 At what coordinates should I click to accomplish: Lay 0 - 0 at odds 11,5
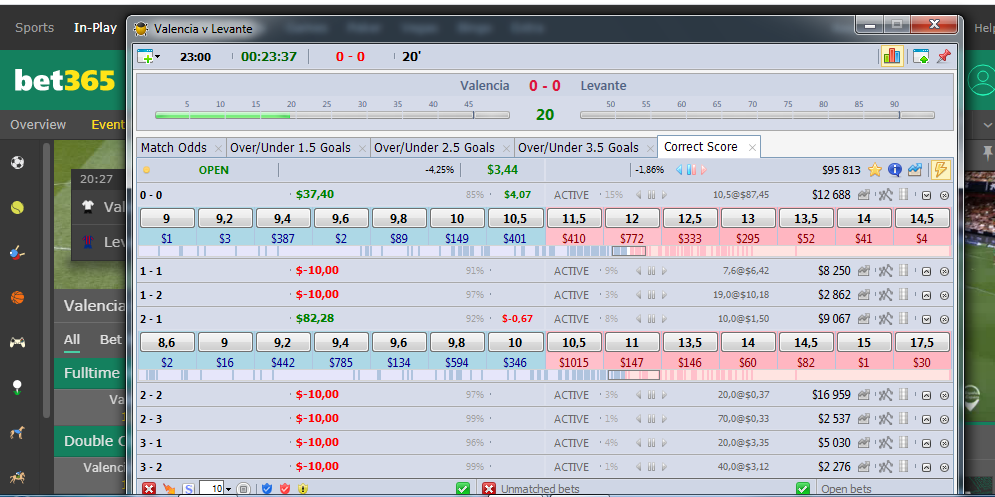pyautogui.click(x=574, y=218)
